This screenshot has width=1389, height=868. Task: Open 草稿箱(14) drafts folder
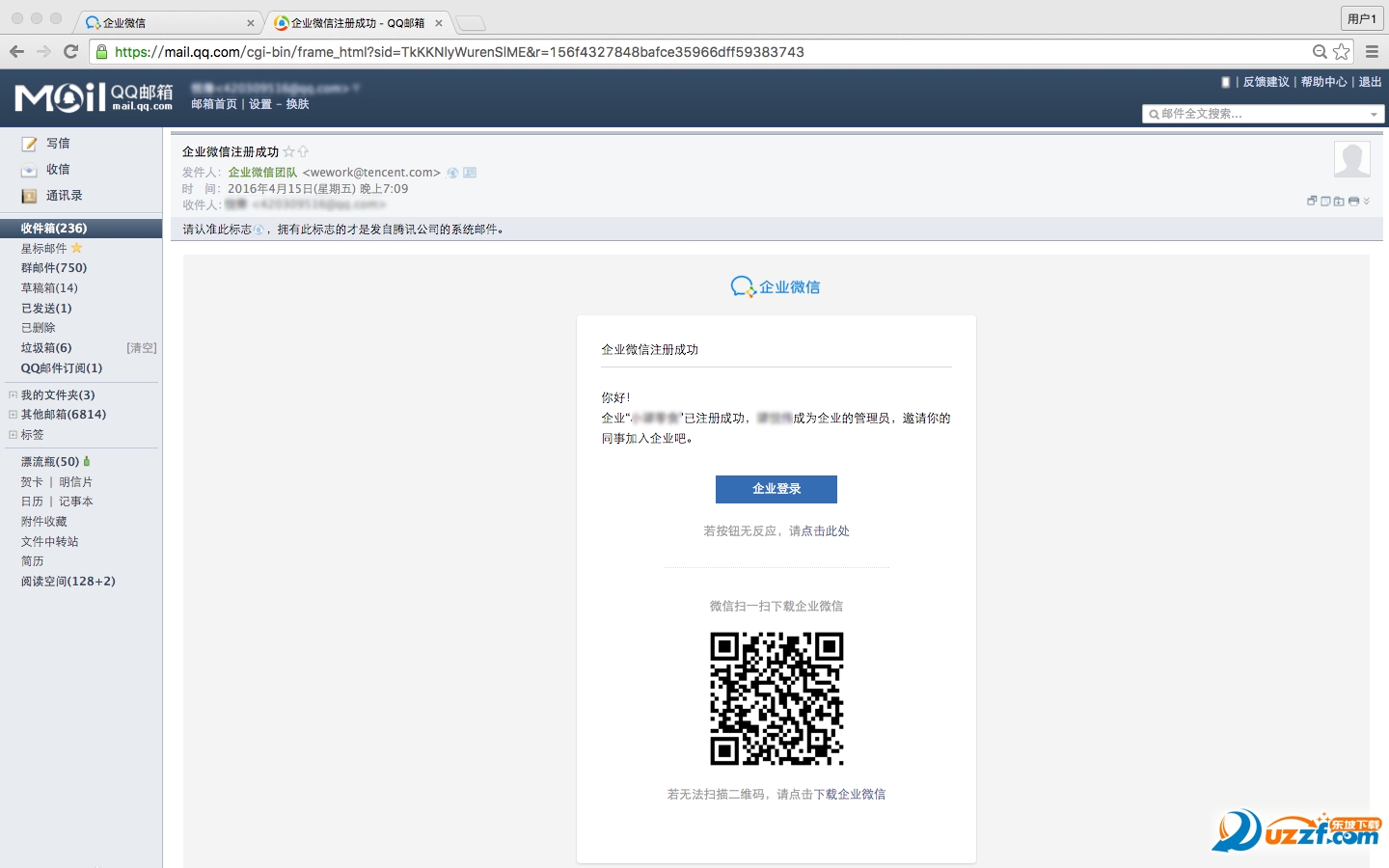pyautogui.click(x=49, y=288)
